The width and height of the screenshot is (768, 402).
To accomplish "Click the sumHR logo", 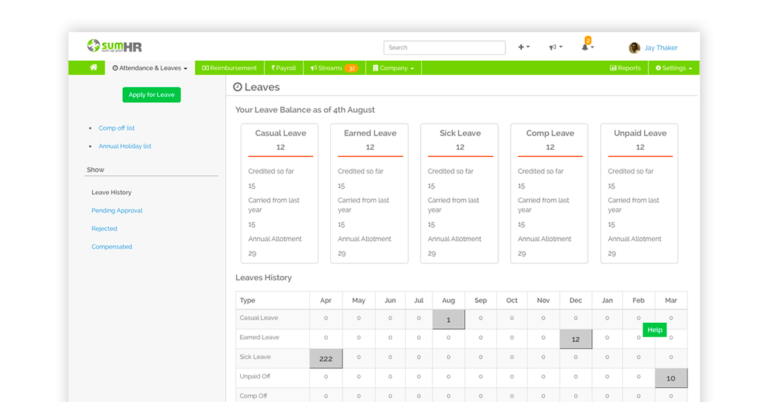I will [113, 46].
